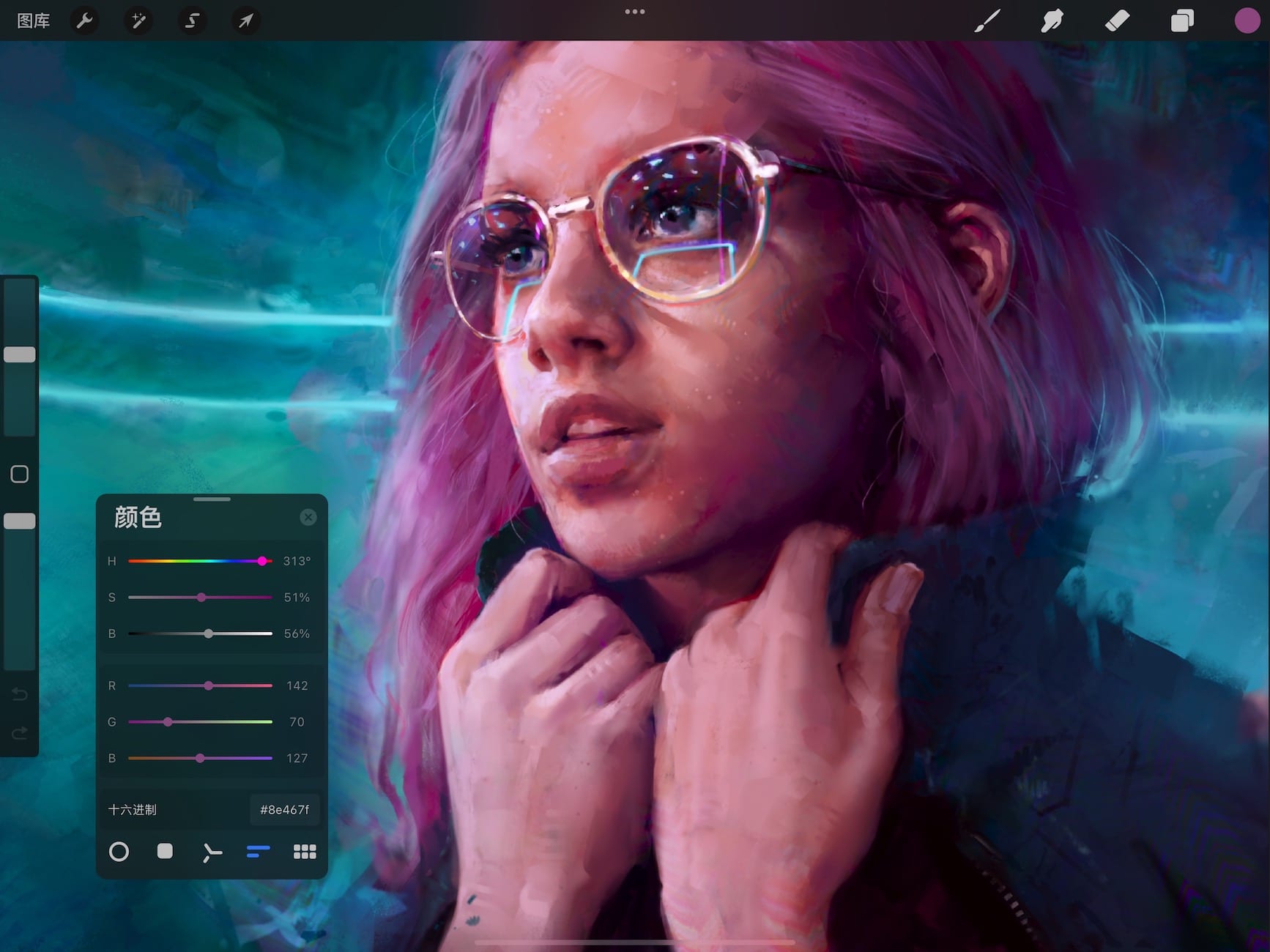Click the hex field #8e467f
The image size is (1270, 952).
(x=284, y=809)
